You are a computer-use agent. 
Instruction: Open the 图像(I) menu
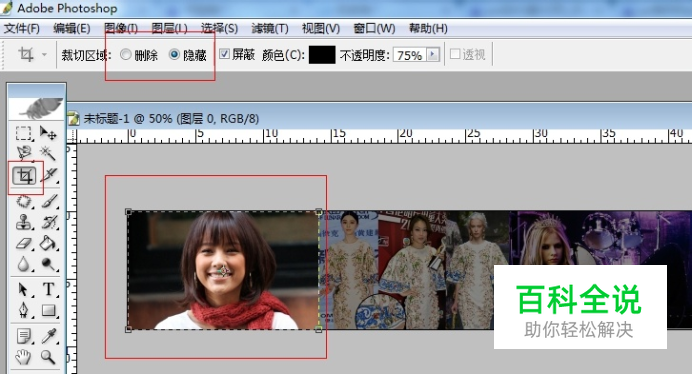tap(121, 29)
